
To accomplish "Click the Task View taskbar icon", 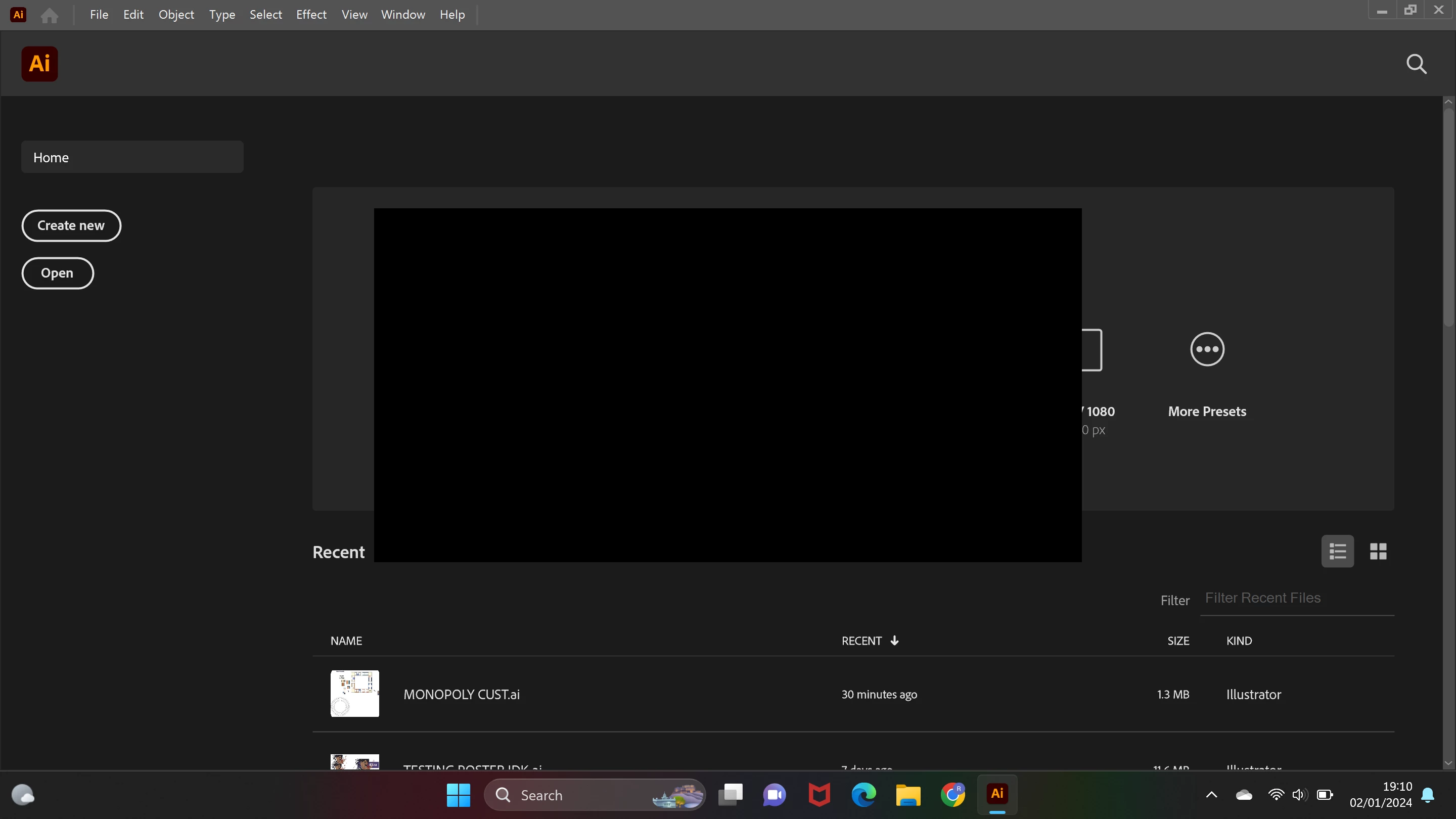I will pos(730,795).
